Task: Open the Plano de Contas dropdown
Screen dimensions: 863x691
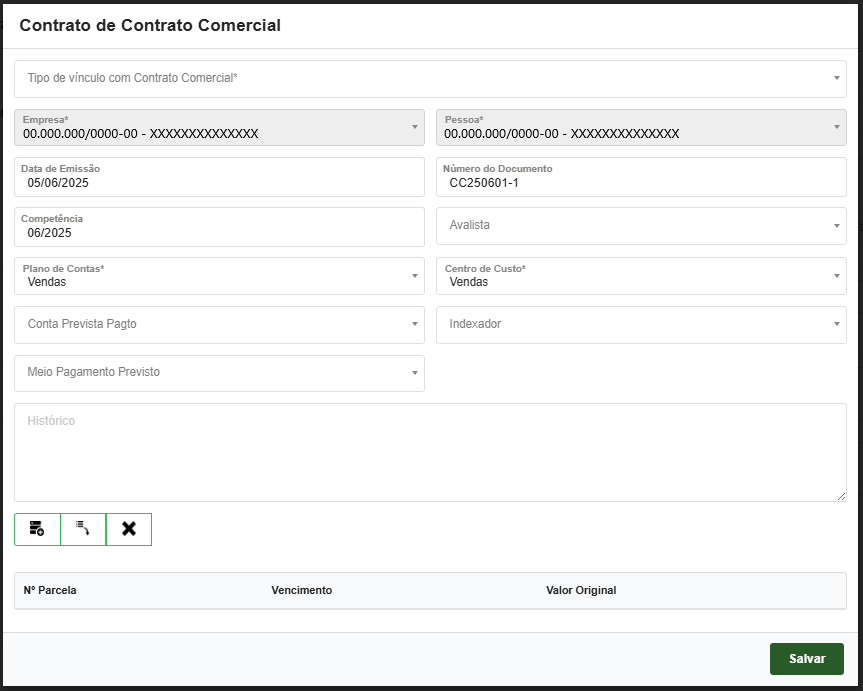Action: [219, 276]
